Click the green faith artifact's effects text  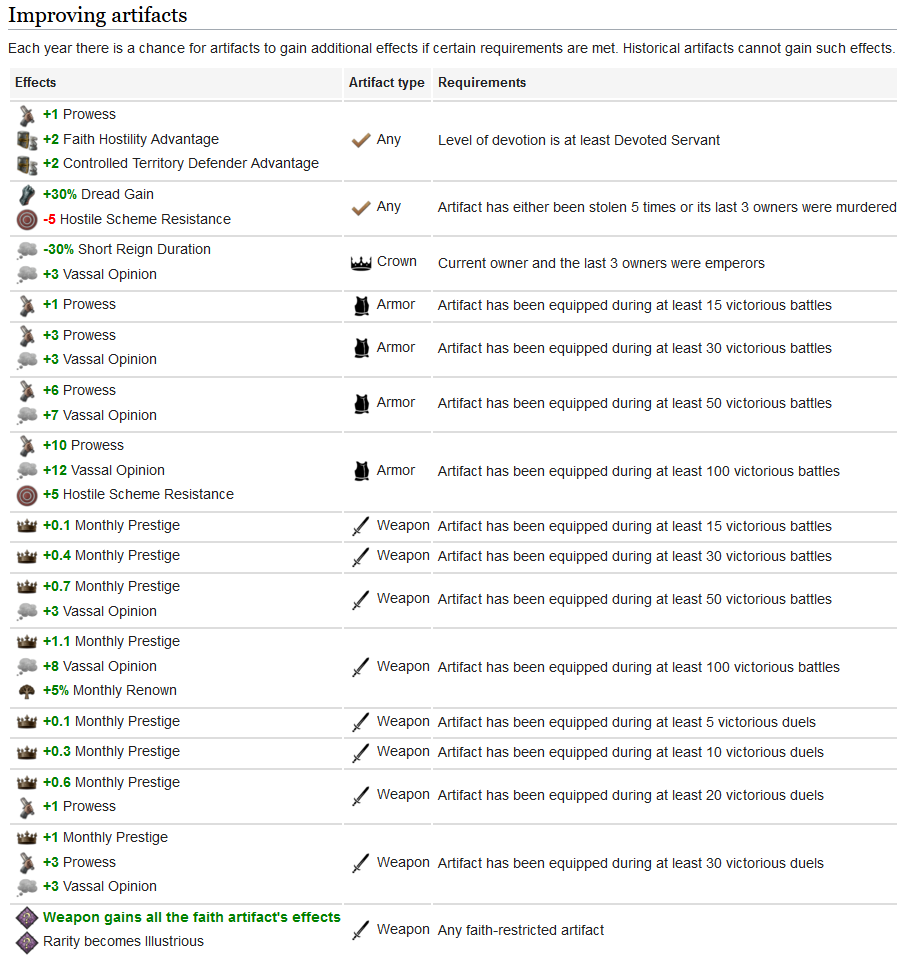pyautogui.click(x=191, y=917)
